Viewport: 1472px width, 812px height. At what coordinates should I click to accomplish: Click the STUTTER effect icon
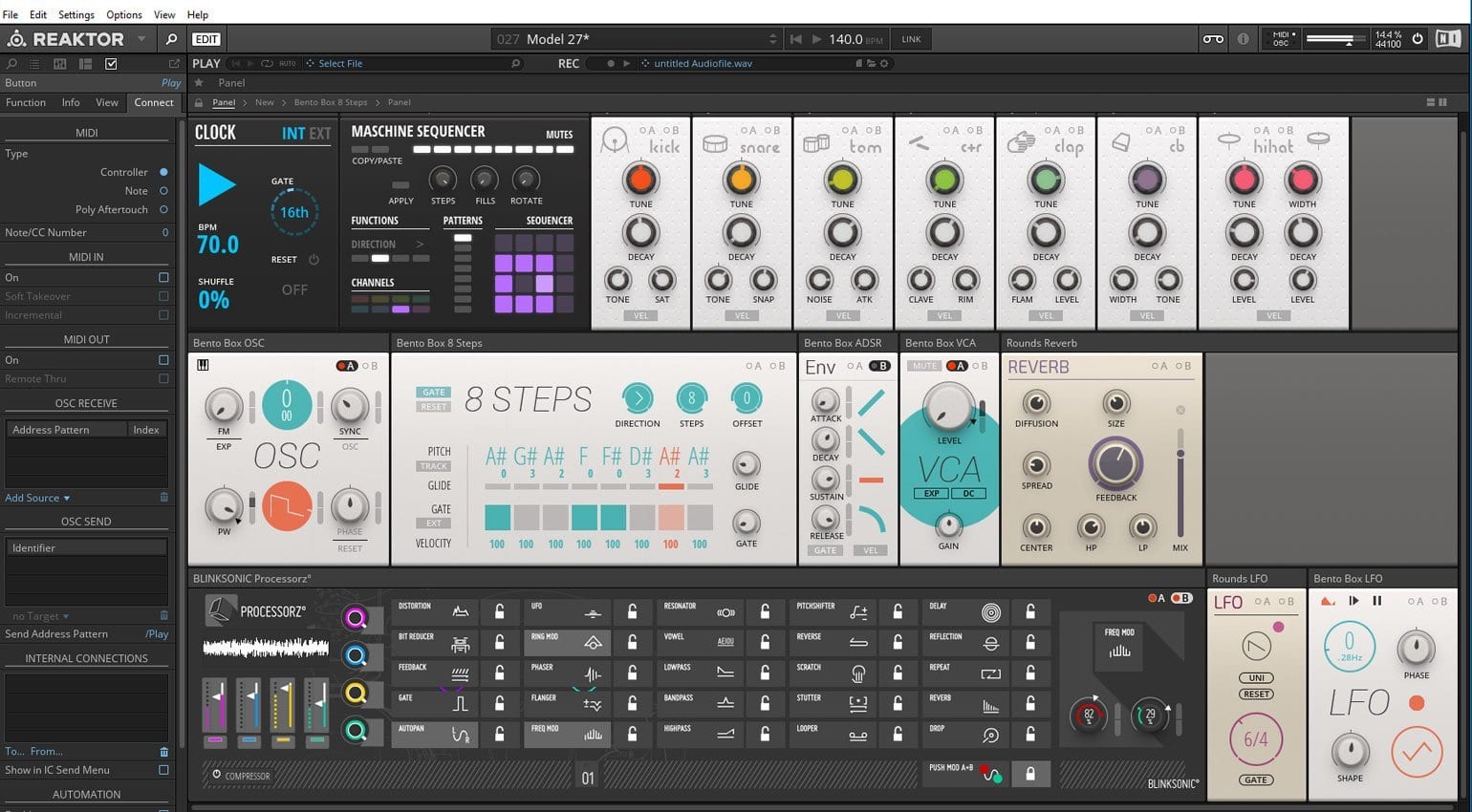point(858,703)
